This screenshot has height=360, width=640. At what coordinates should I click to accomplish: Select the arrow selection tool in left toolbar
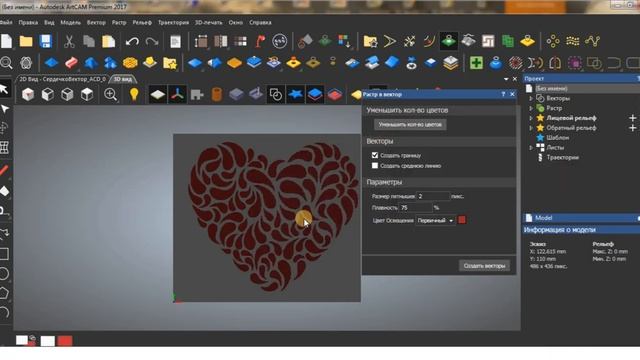point(4,89)
